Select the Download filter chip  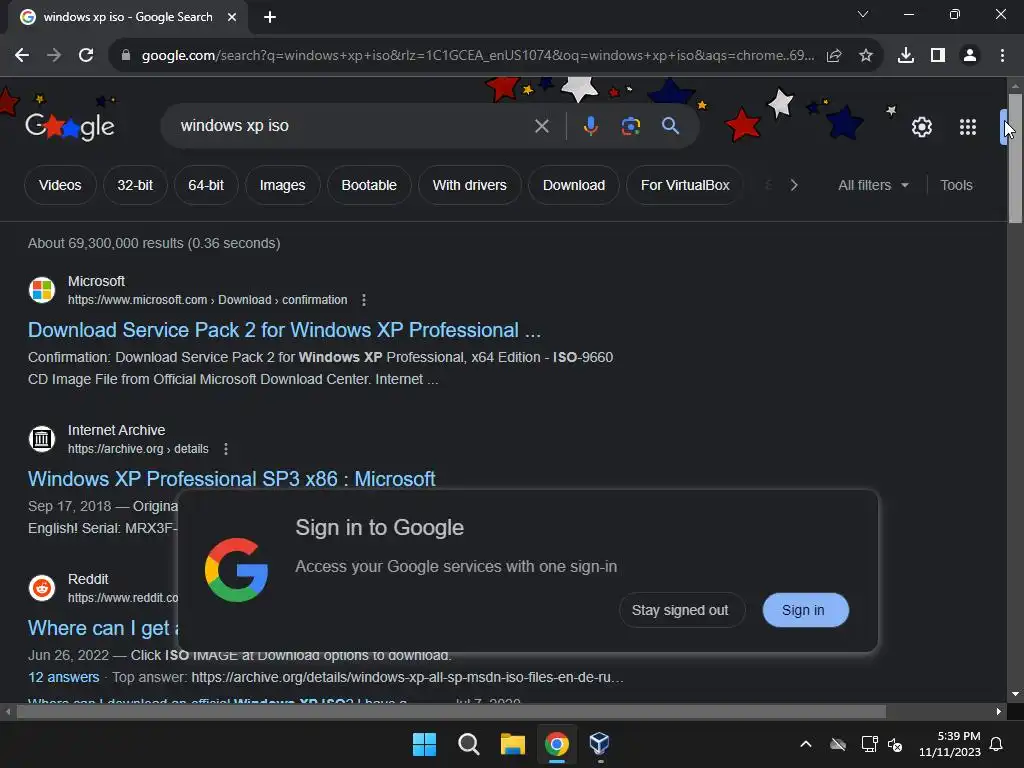[x=574, y=185]
